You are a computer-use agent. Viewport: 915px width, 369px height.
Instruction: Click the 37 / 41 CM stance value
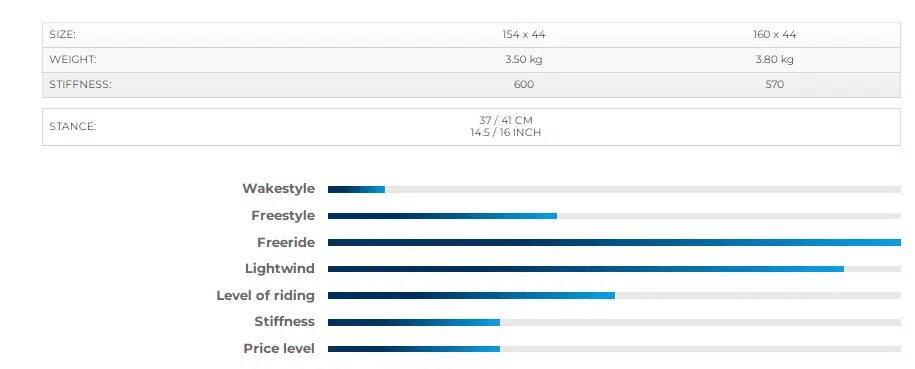(x=505, y=120)
